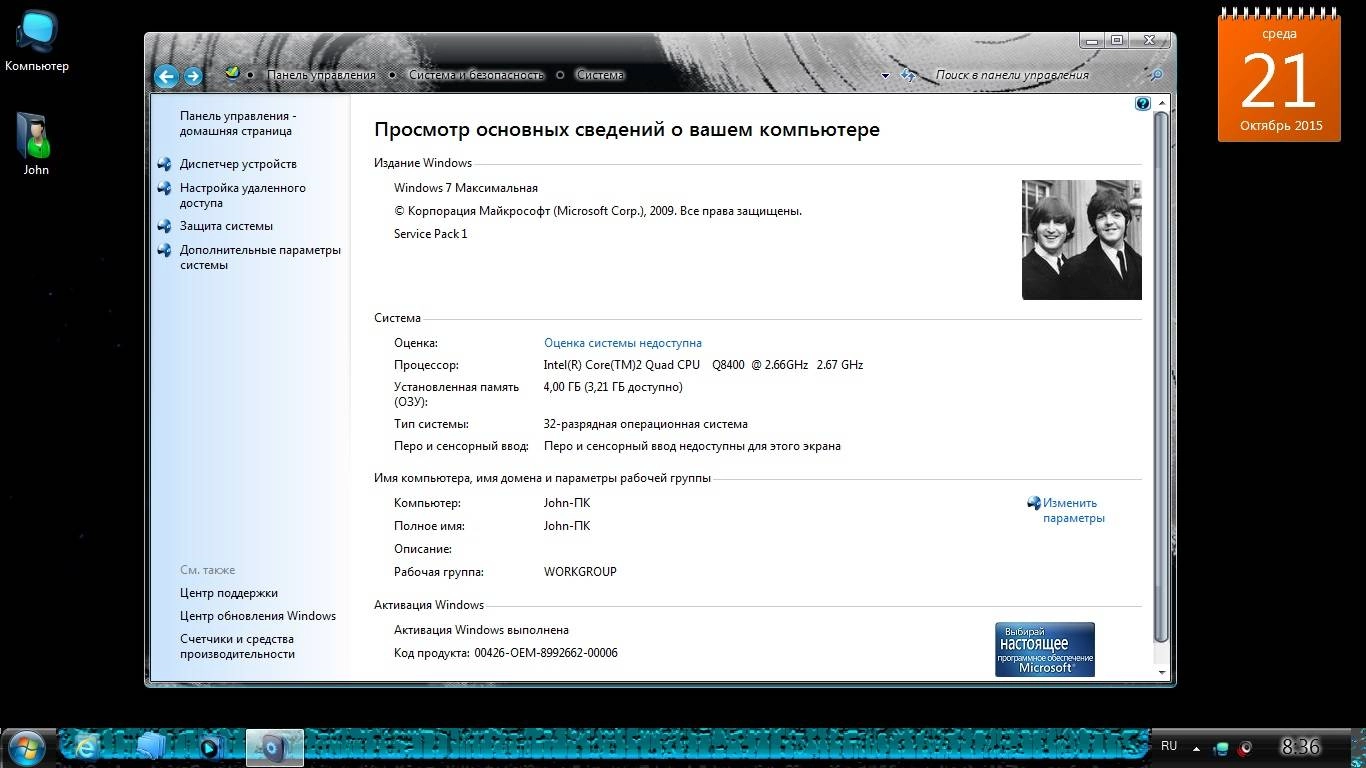Image resolution: width=1366 pixels, height=768 pixels.
Task: Open 'Центр поддержки' link
Action: tap(229, 593)
